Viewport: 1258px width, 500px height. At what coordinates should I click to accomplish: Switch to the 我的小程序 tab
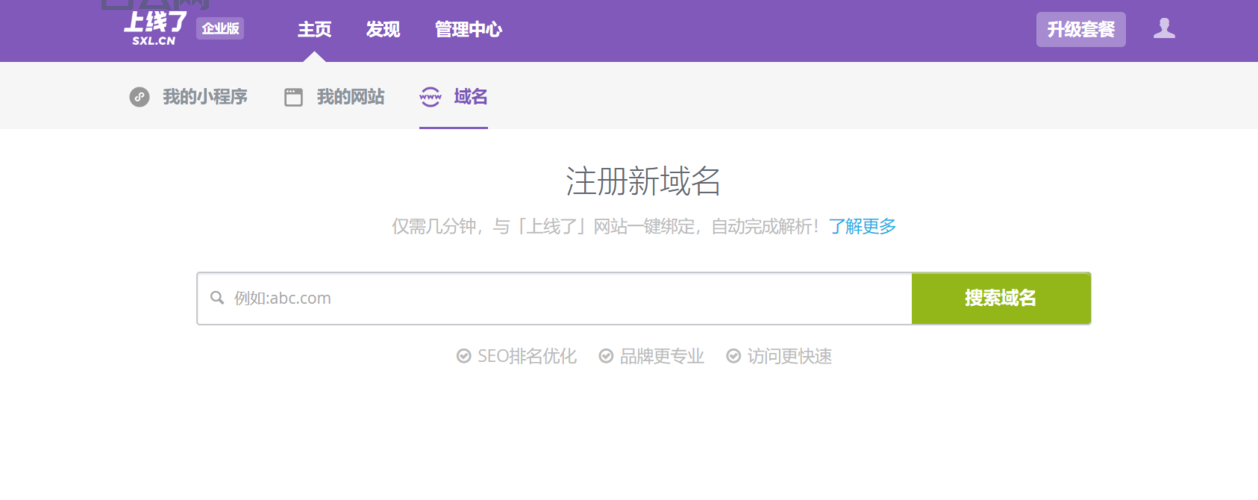(x=205, y=97)
